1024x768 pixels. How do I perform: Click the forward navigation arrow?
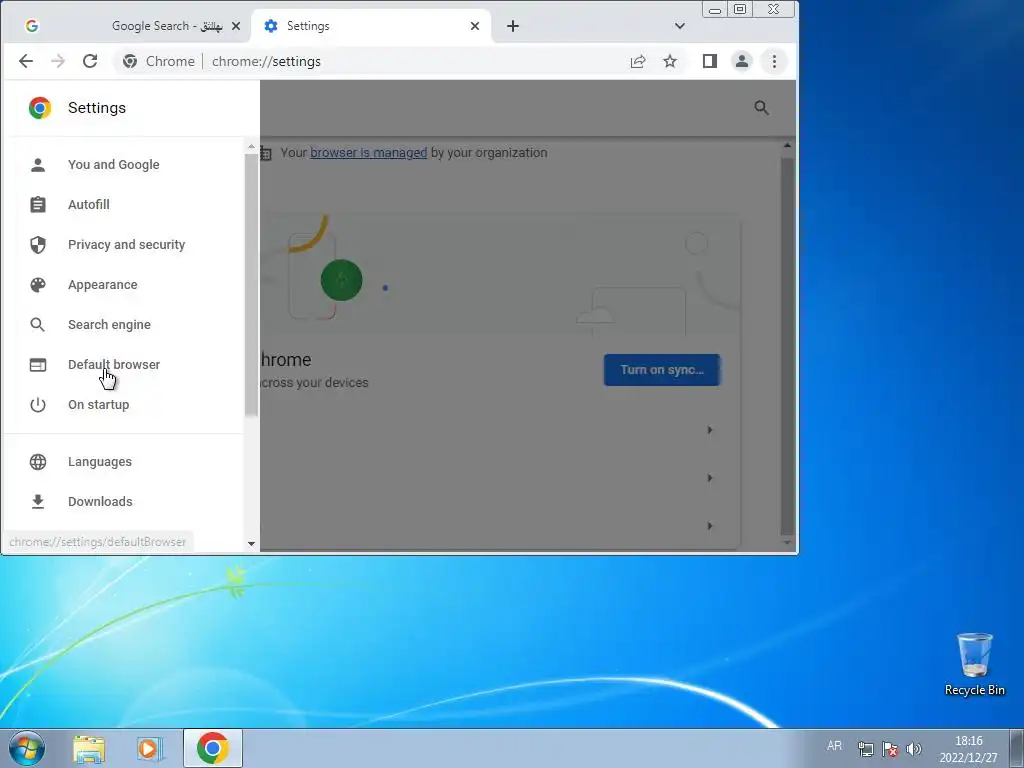tap(58, 61)
